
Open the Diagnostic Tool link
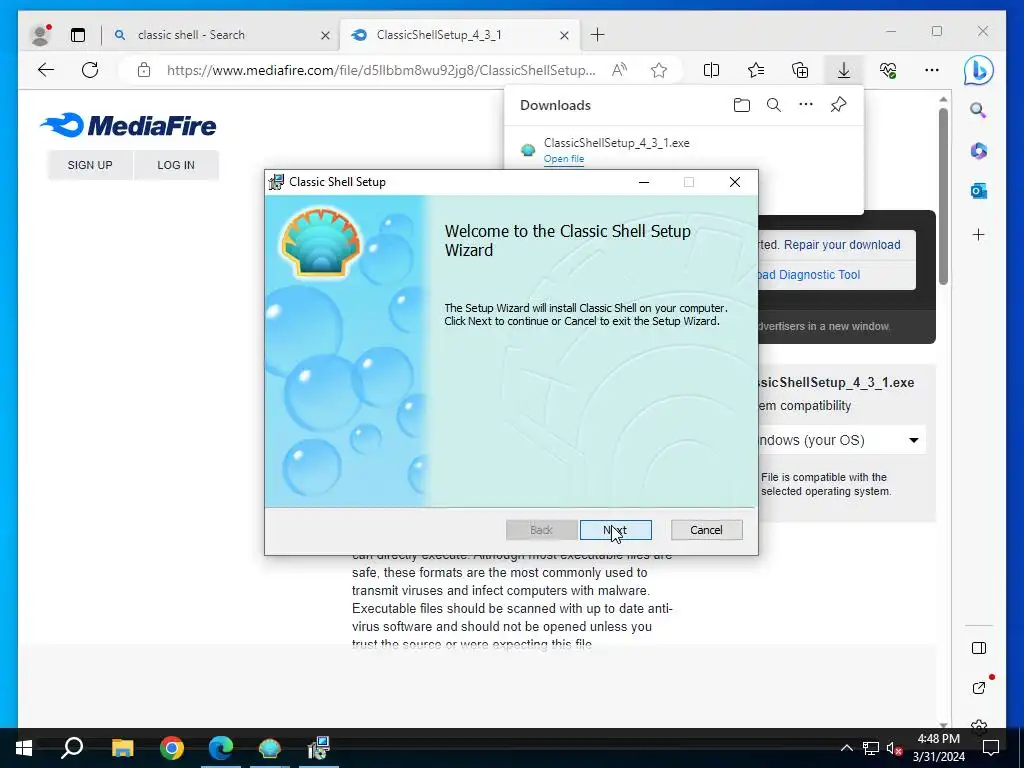point(809,275)
